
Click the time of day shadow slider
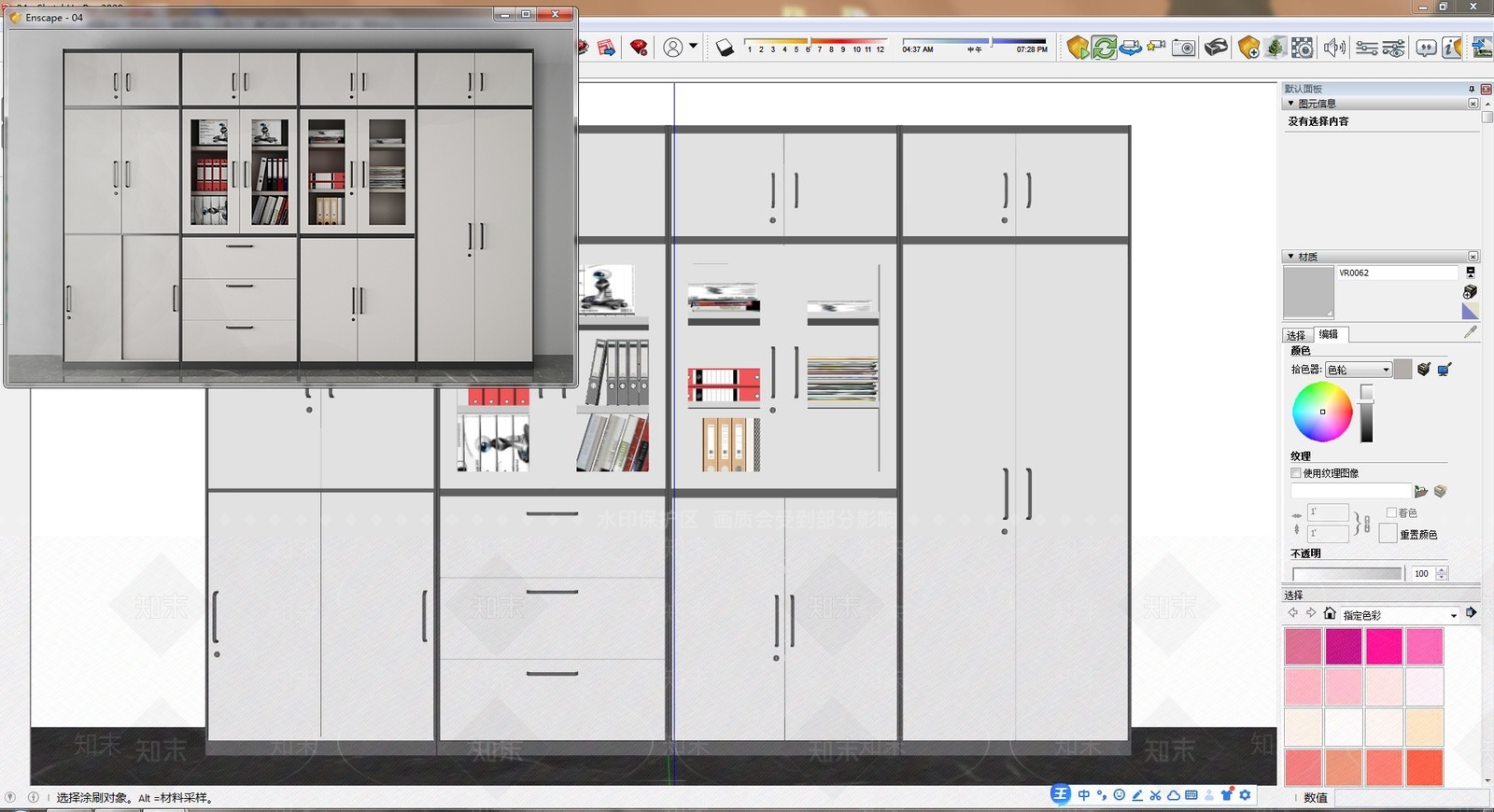pos(975,42)
